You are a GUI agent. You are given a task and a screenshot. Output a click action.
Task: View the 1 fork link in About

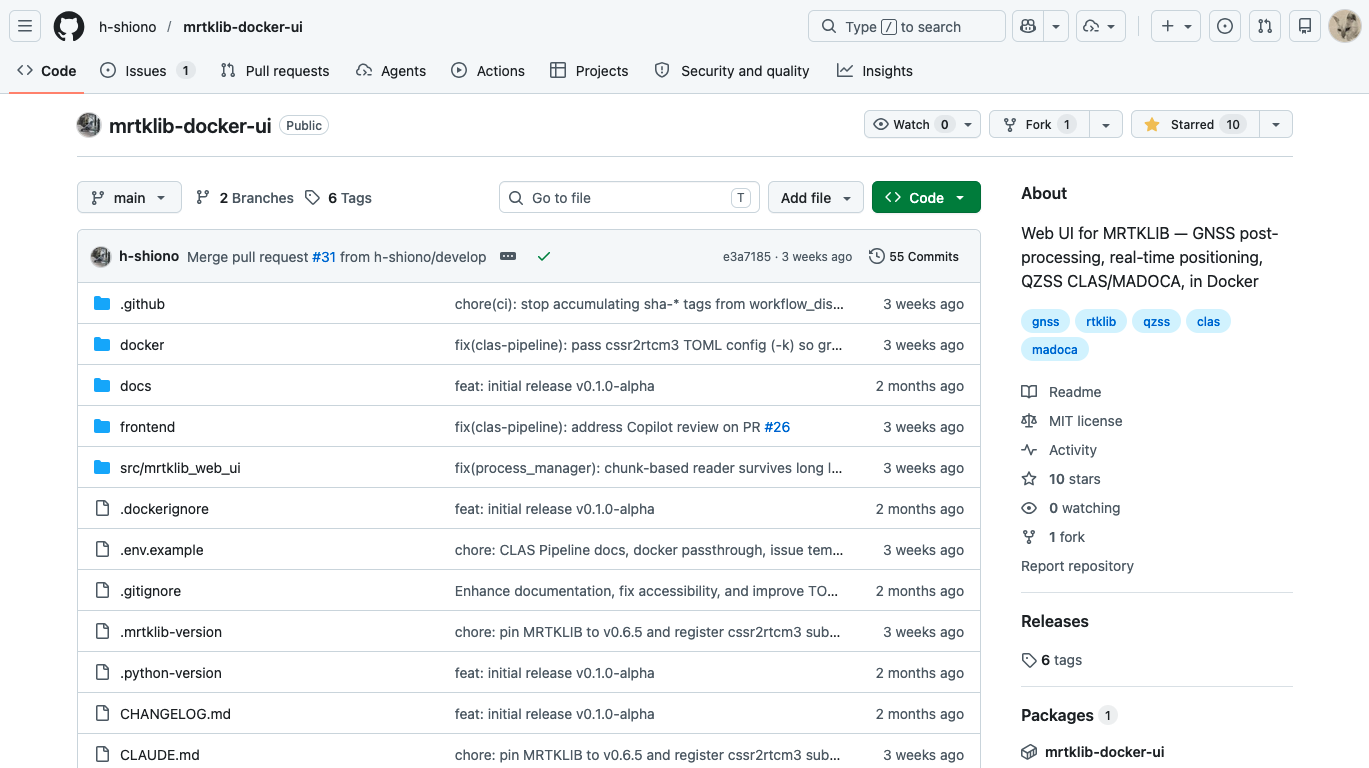[x=1053, y=537]
